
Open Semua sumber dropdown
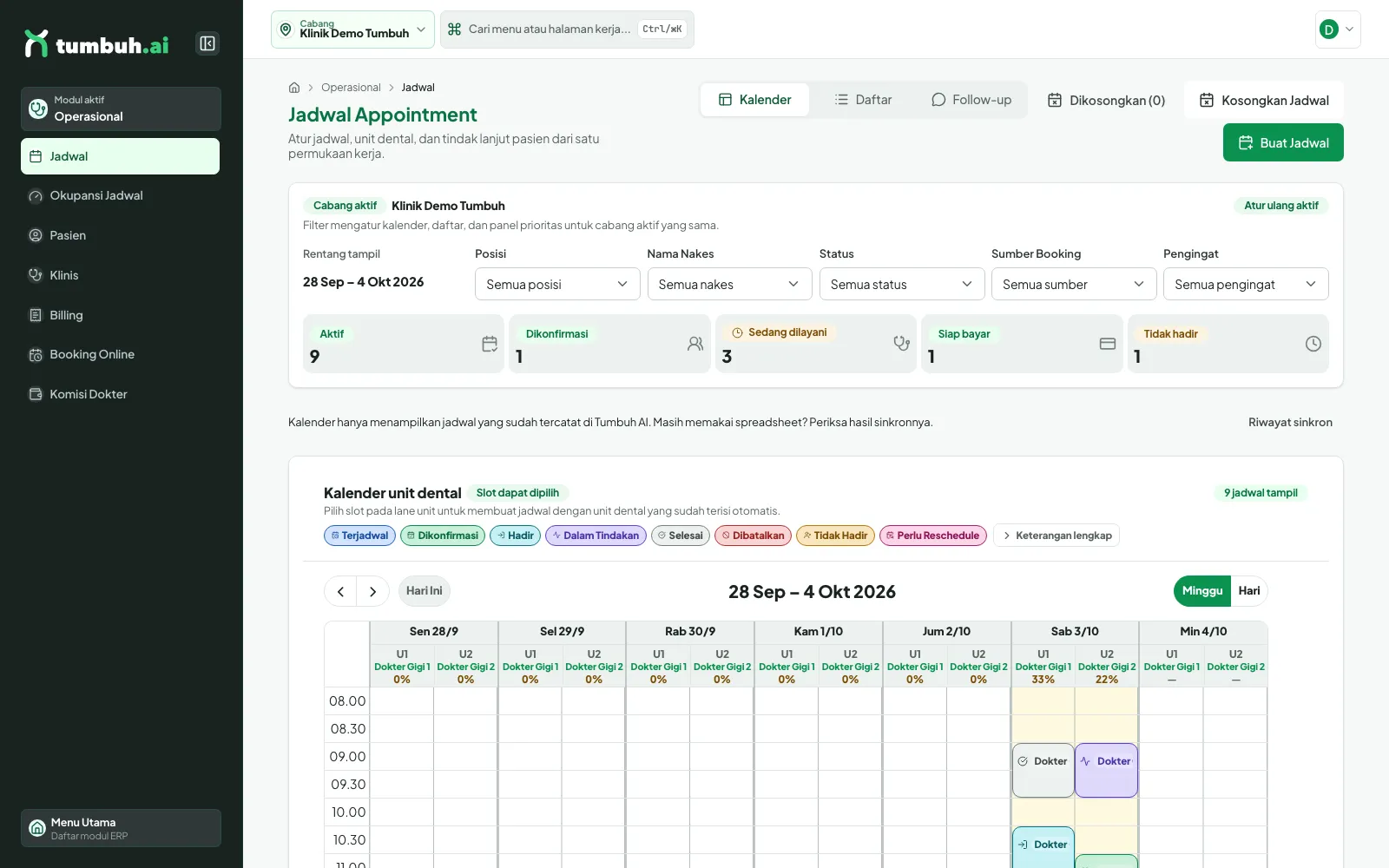(1074, 284)
